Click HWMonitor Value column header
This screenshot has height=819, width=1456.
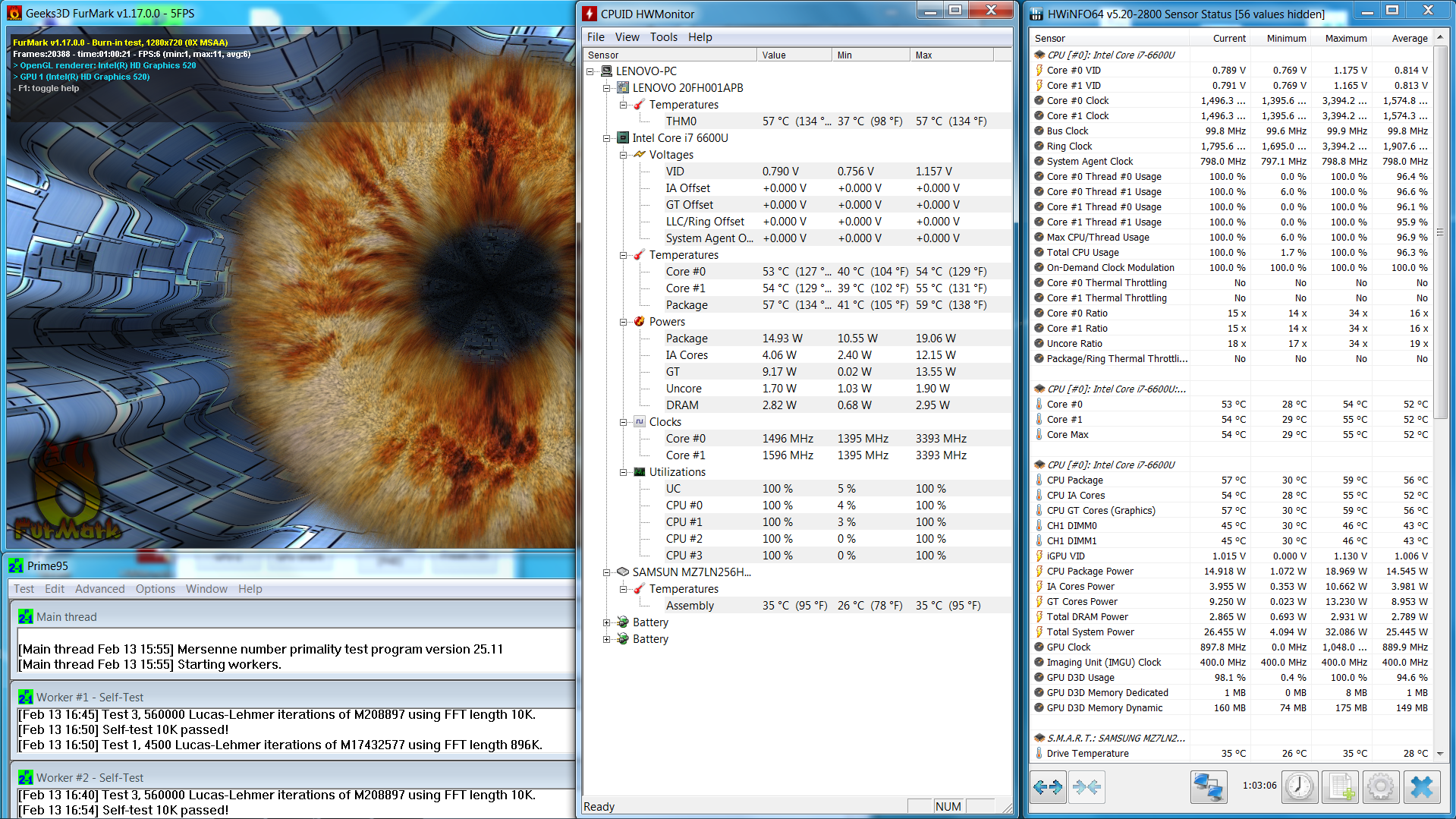794,55
